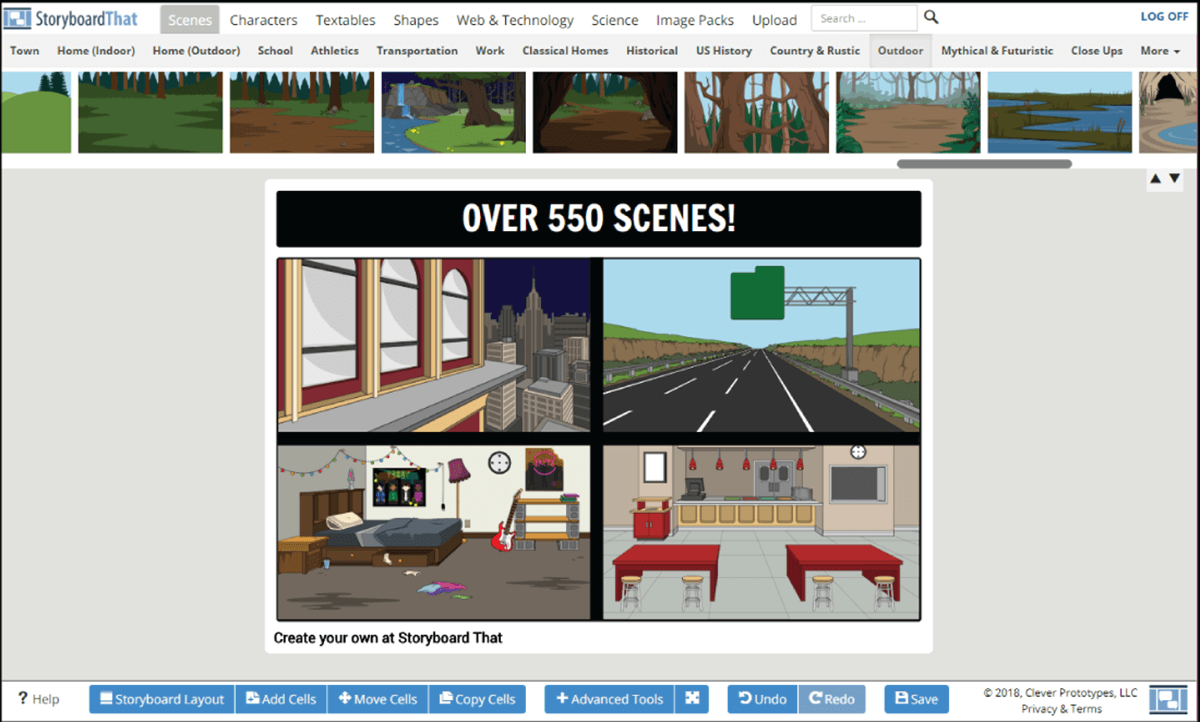Click the fullscreen expand arrows button
Viewport: 1200px width, 722px height.
691,699
